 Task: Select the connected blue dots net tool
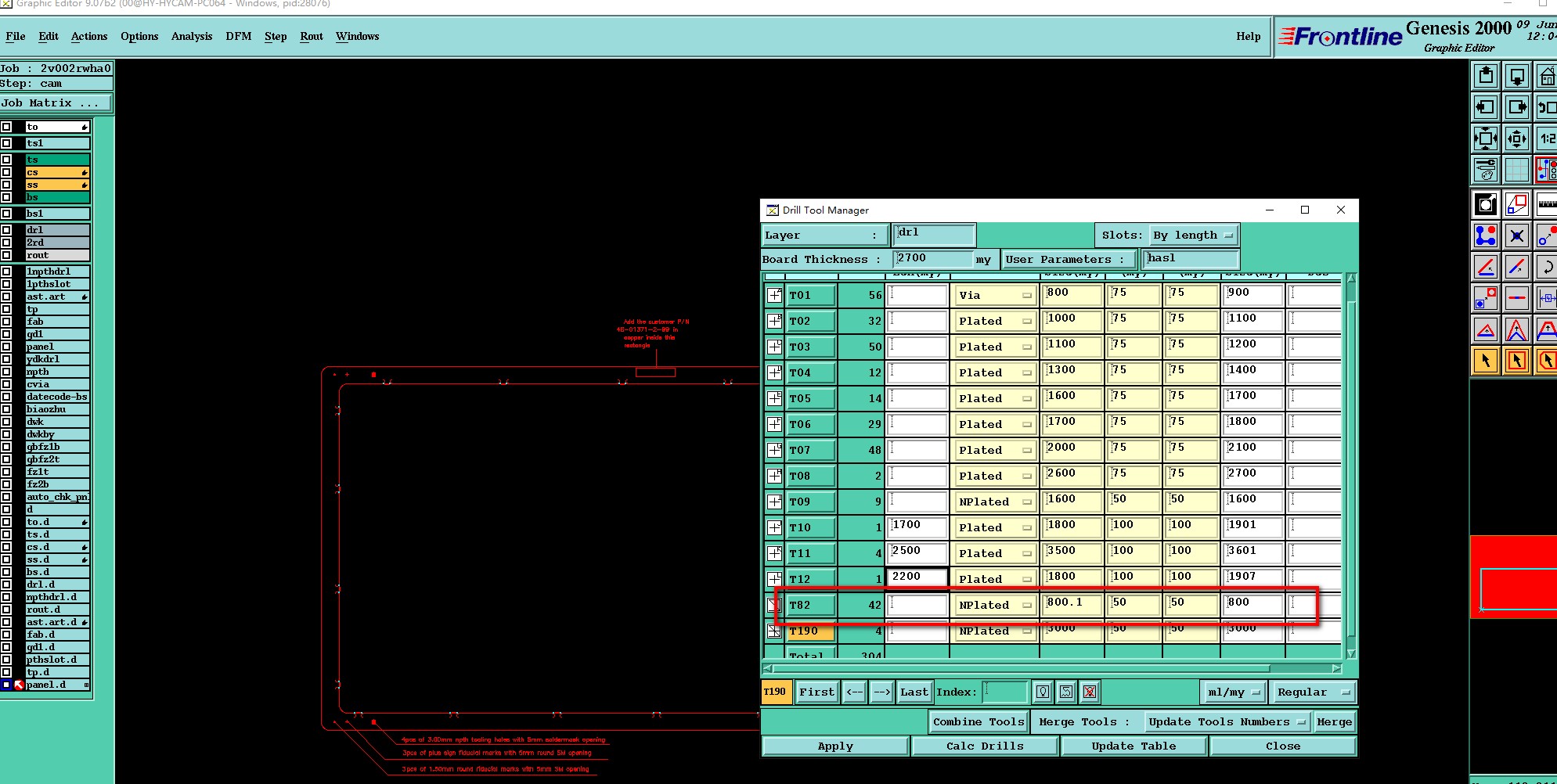coord(1485,236)
